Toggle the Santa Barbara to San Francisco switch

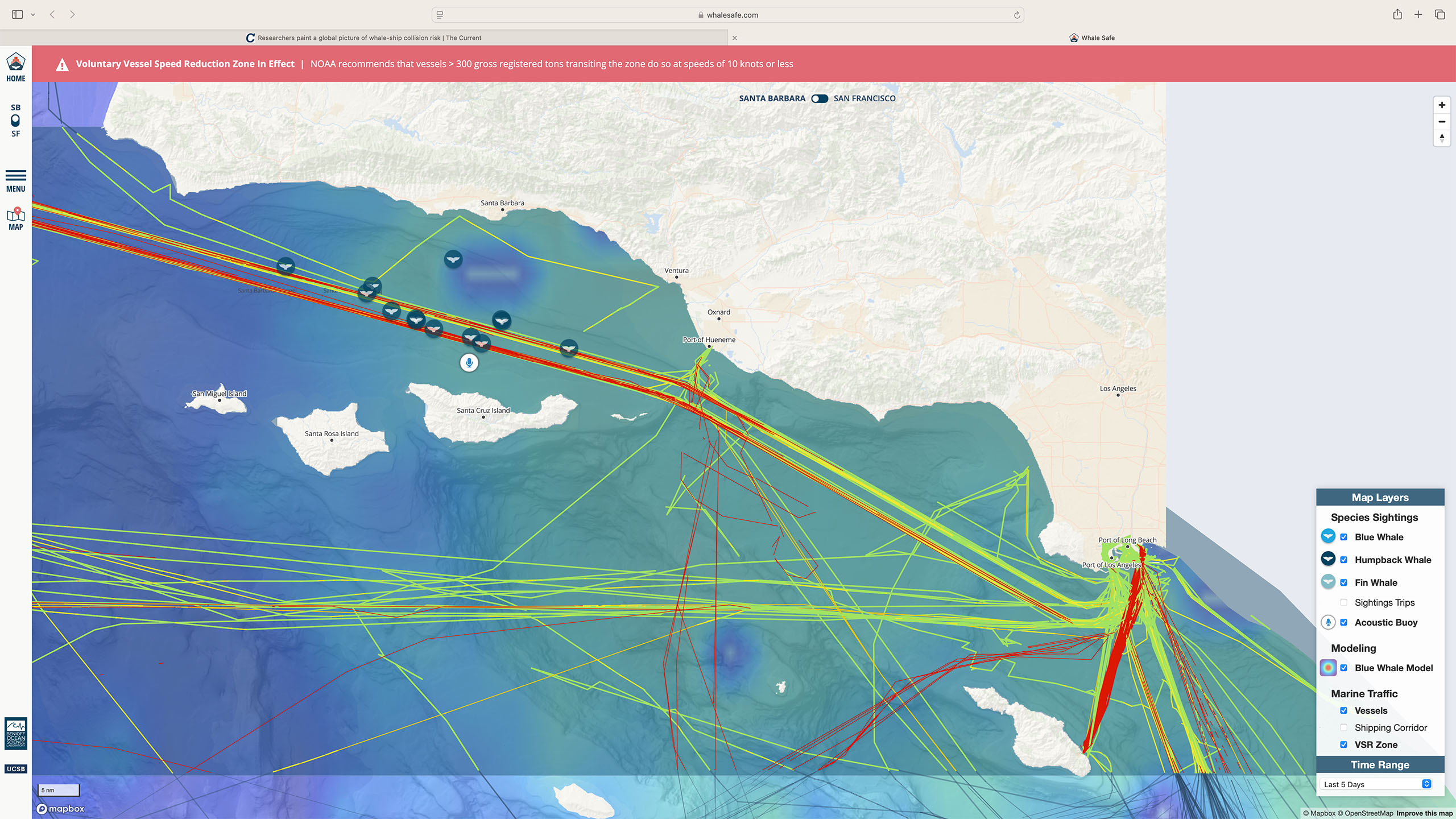pyautogui.click(x=819, y=98)
